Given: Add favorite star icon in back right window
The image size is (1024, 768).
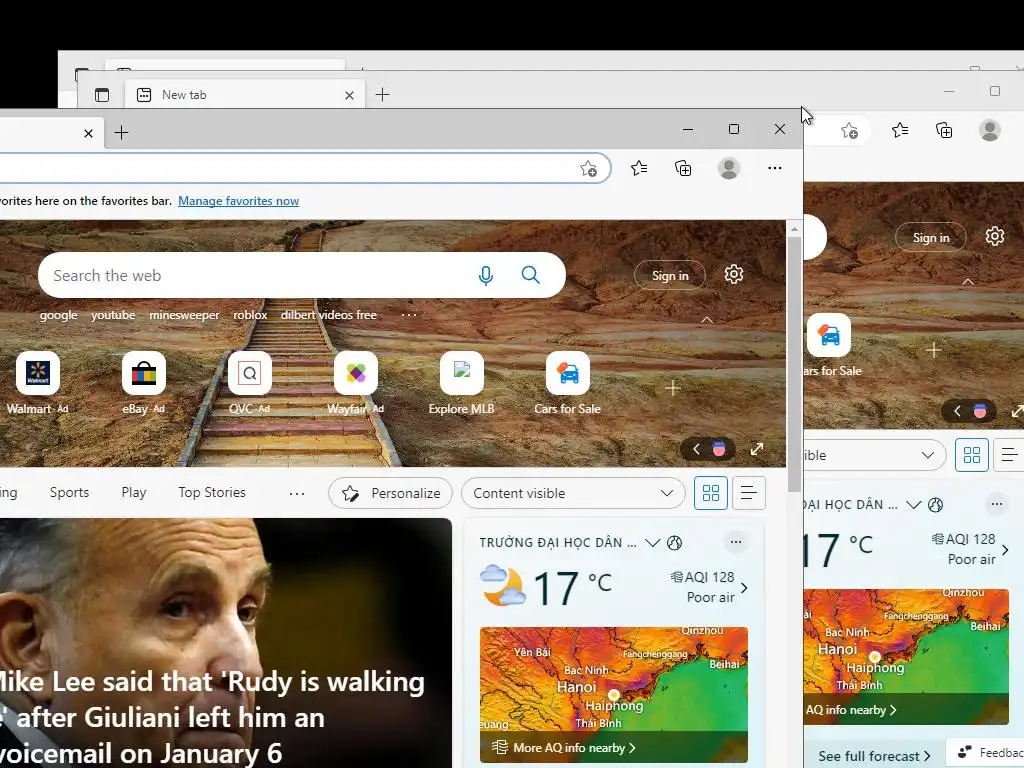Looking at the screenshot, I should coord(849,131).
